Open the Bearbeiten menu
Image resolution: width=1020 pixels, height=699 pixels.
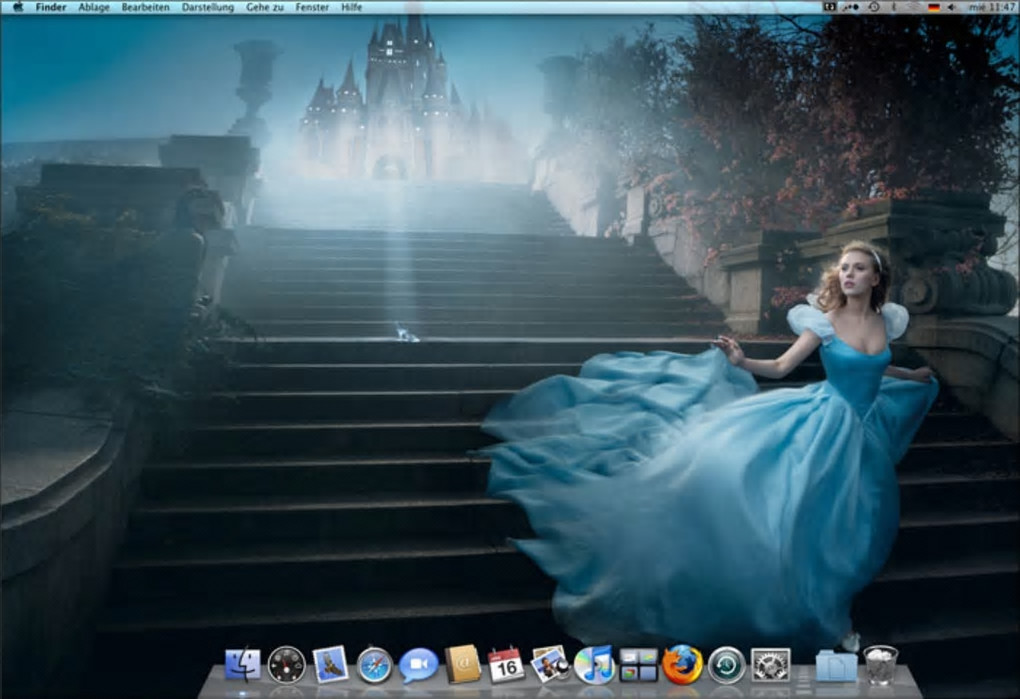pyautogui.click(x=145, y=7)
